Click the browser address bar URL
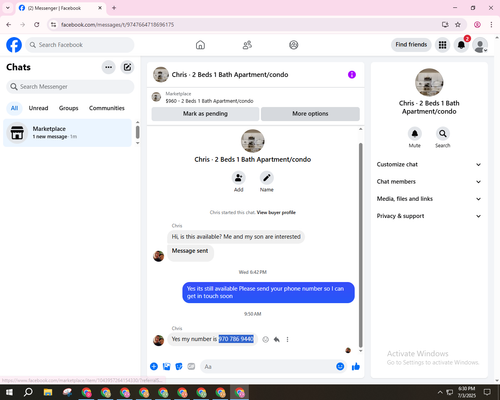500x400 pixels. pyautogui.click(x=117, y=25)
